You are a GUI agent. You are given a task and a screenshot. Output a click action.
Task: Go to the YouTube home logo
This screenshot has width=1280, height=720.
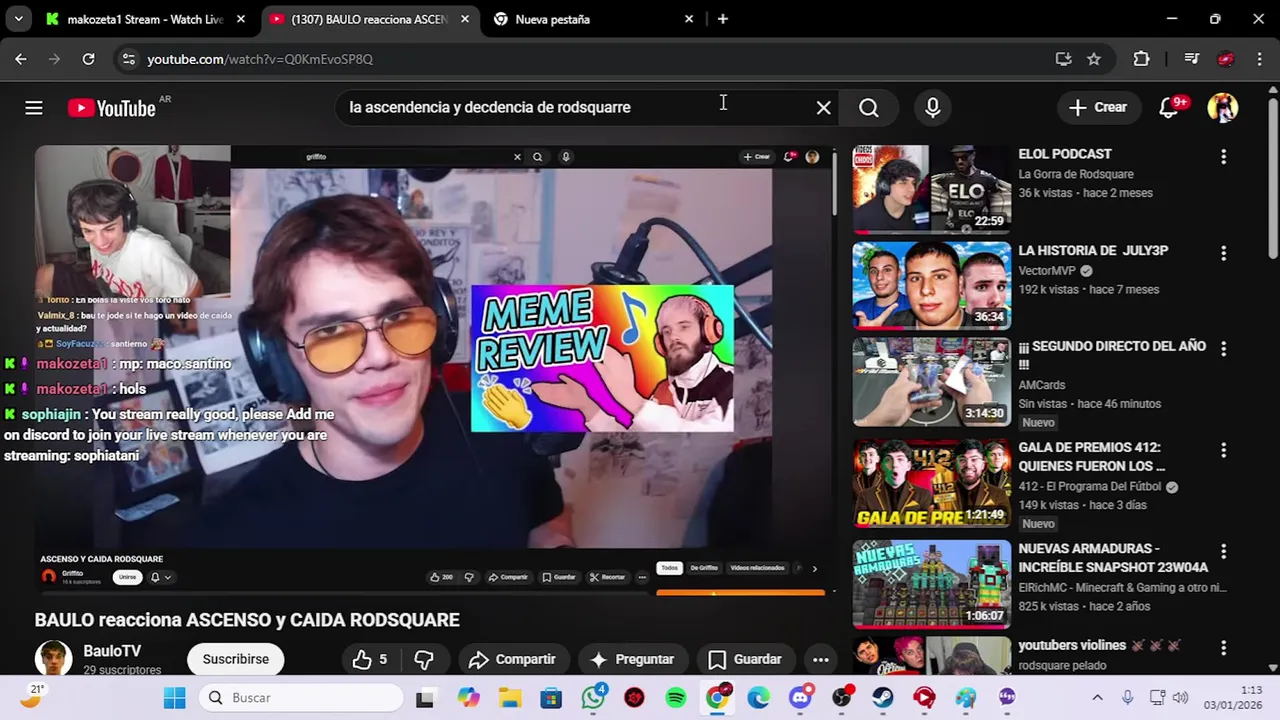pyautogui.click(x=112, y=108)
